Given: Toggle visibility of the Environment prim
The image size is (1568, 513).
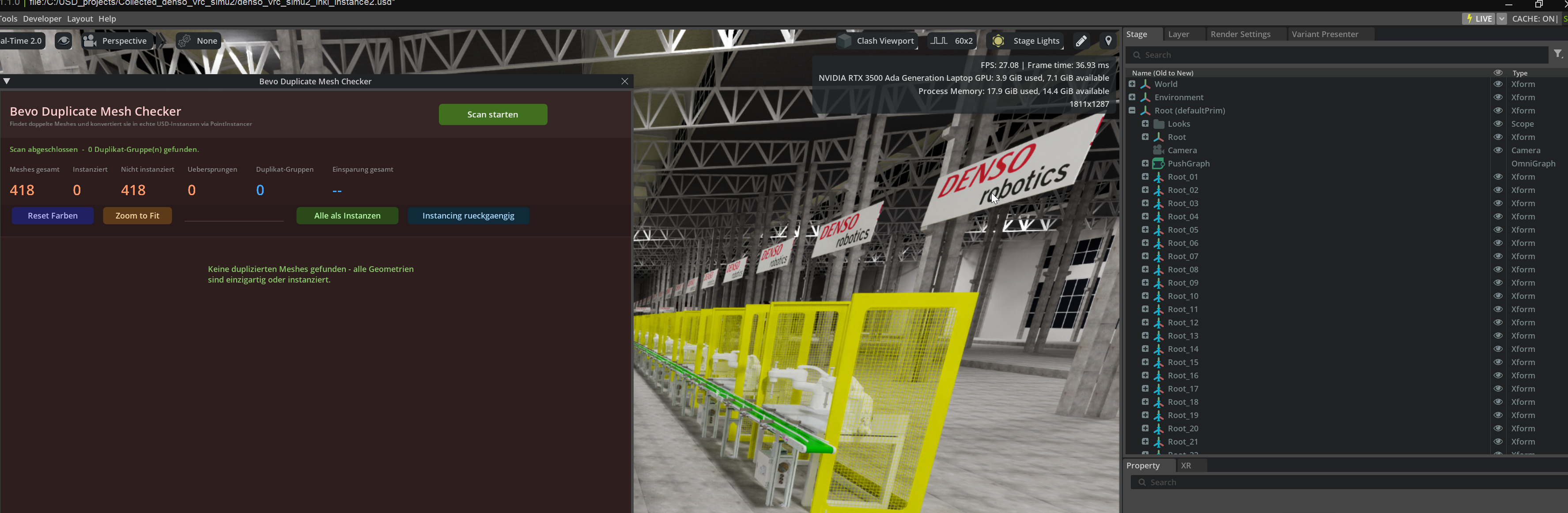Looking at the screenshot, I should pos(1498,98).
